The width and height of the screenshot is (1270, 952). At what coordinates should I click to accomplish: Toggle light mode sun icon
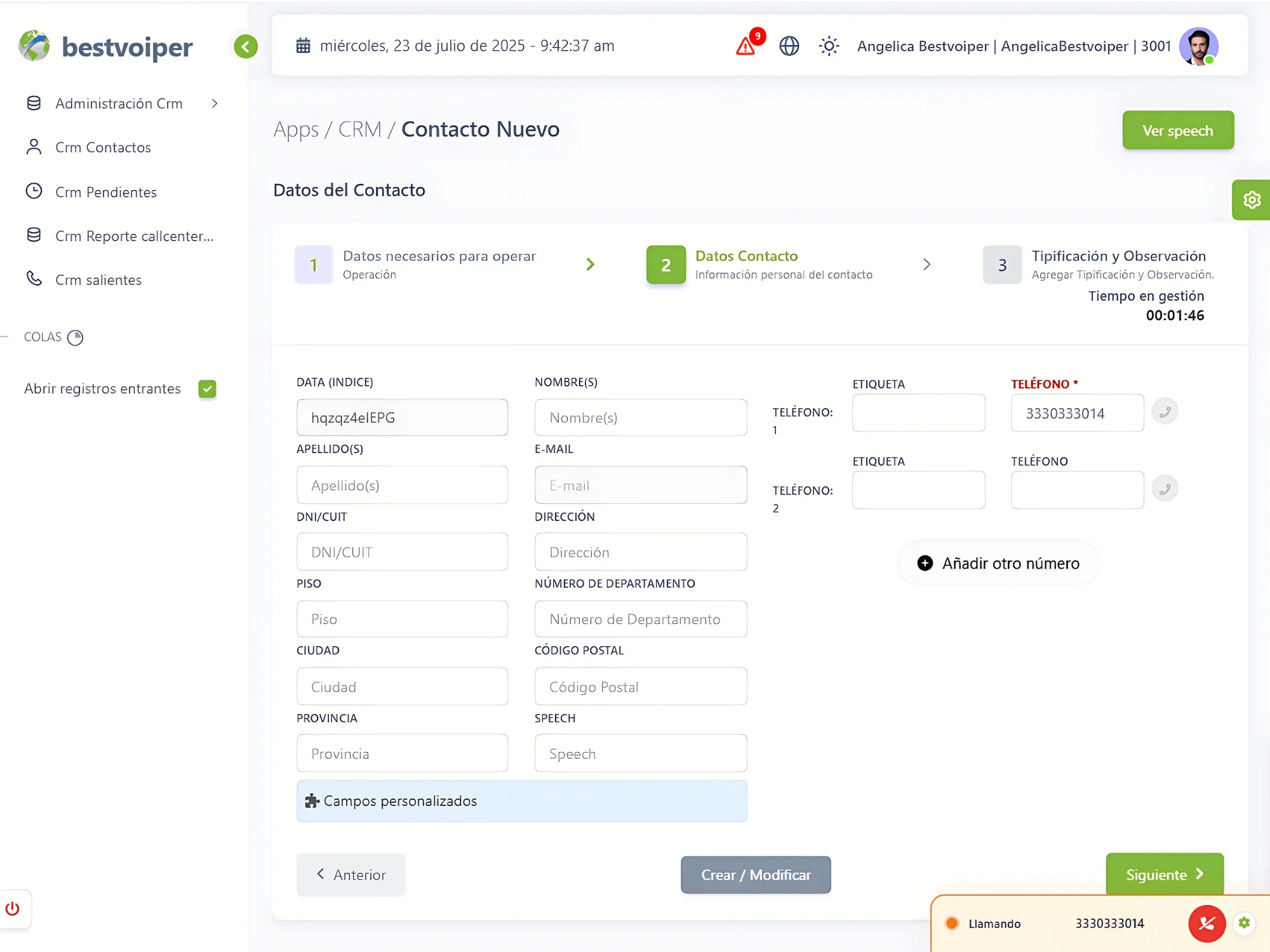[x=829, y=46]
